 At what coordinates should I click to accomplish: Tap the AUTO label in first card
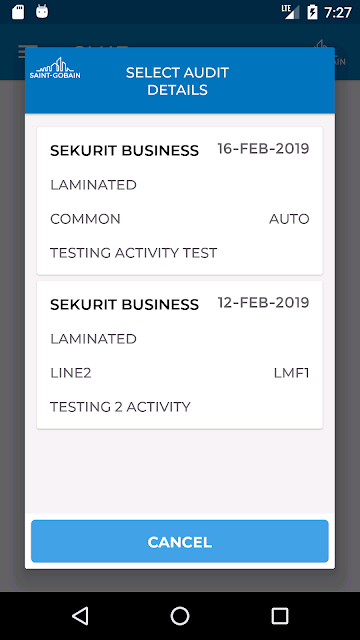click(x=289, y=219)
